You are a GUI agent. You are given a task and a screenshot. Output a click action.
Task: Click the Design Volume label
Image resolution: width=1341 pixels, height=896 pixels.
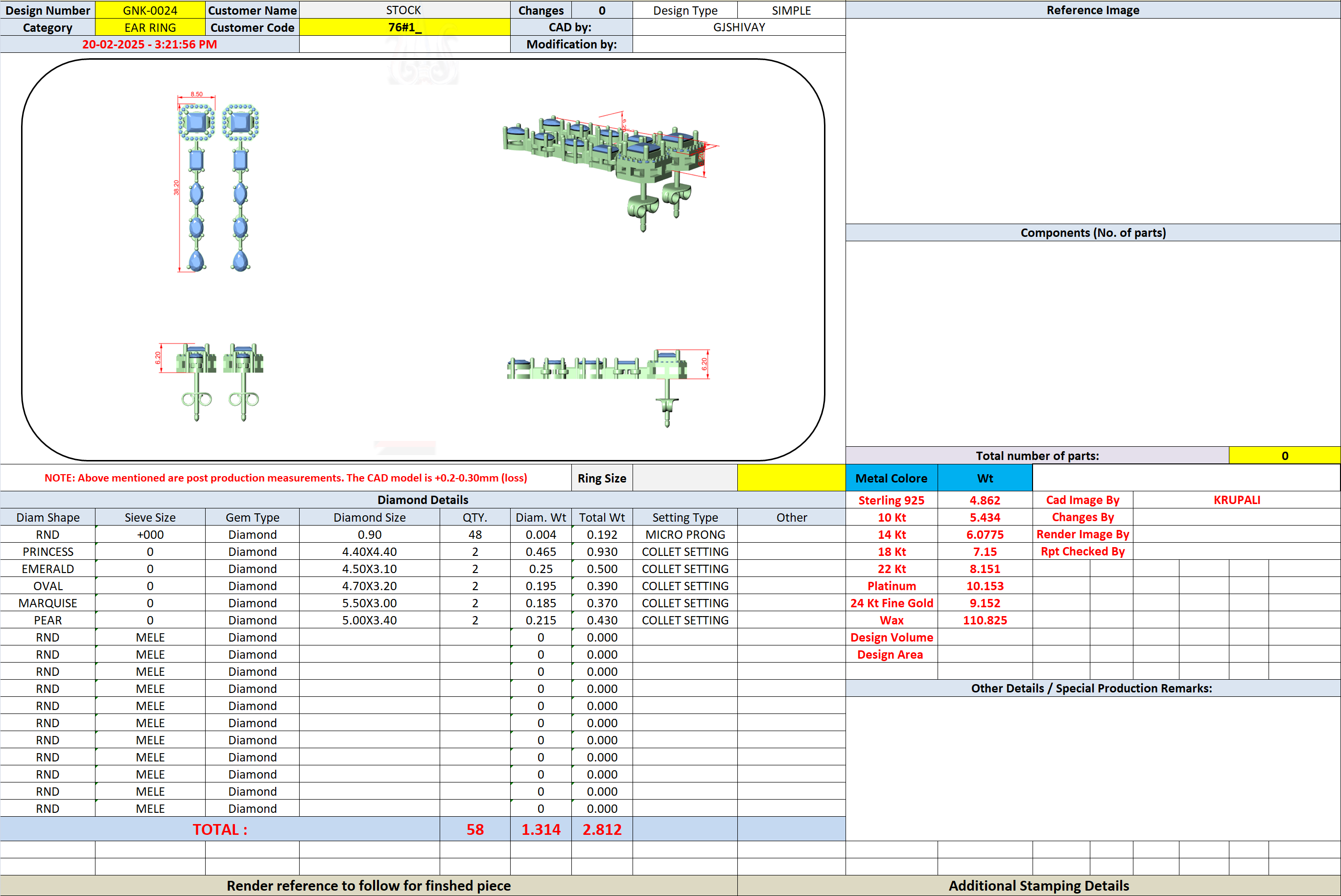(x=891, y=637)
